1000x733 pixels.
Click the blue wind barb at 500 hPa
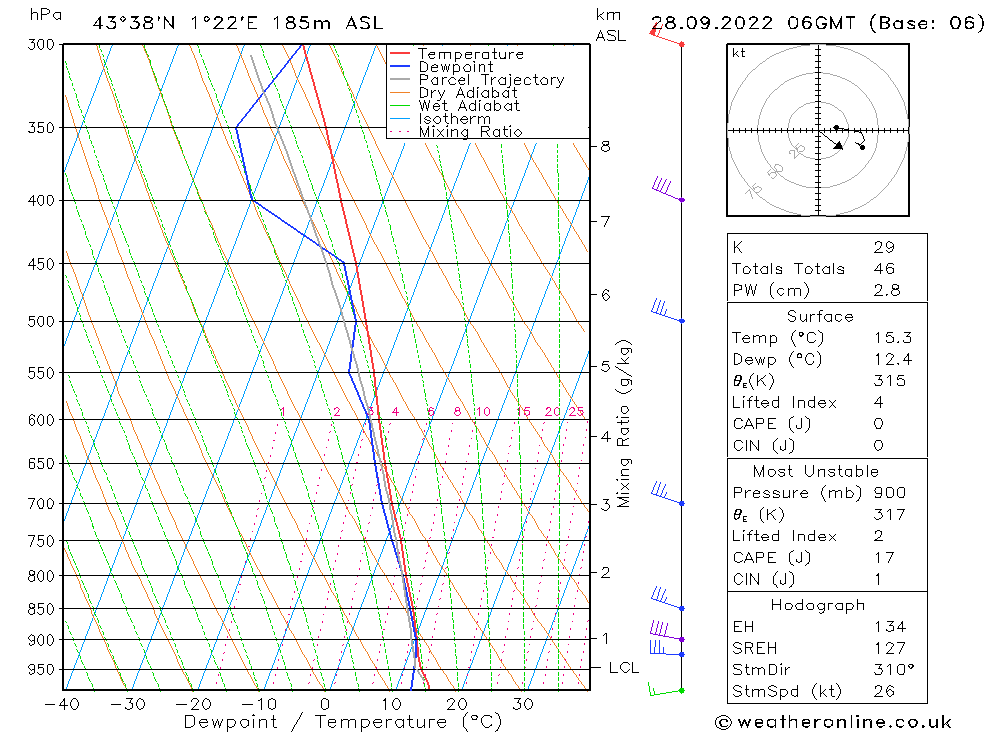click(668, 311)
